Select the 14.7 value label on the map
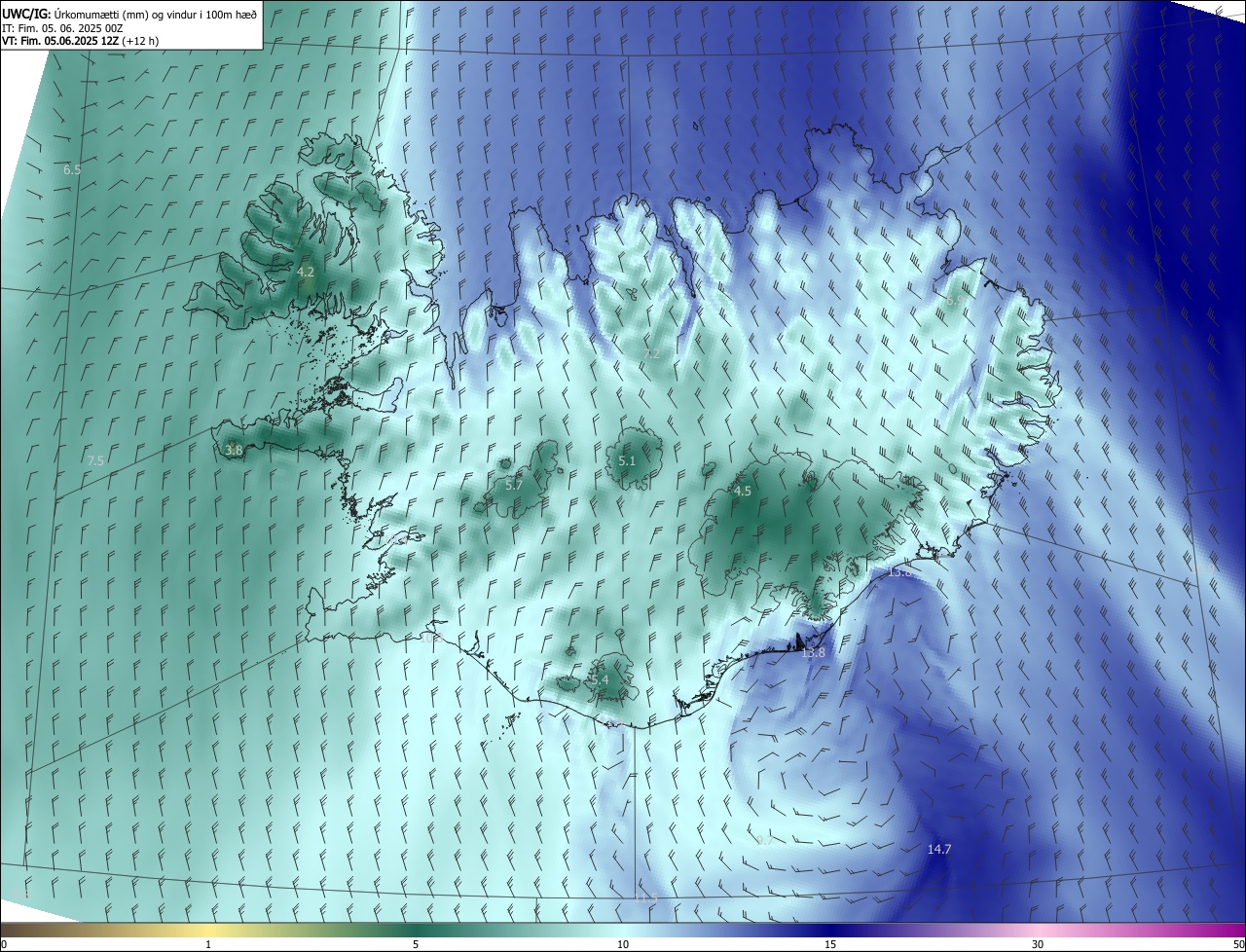1246x952 pixels. (x=939, y=849)
